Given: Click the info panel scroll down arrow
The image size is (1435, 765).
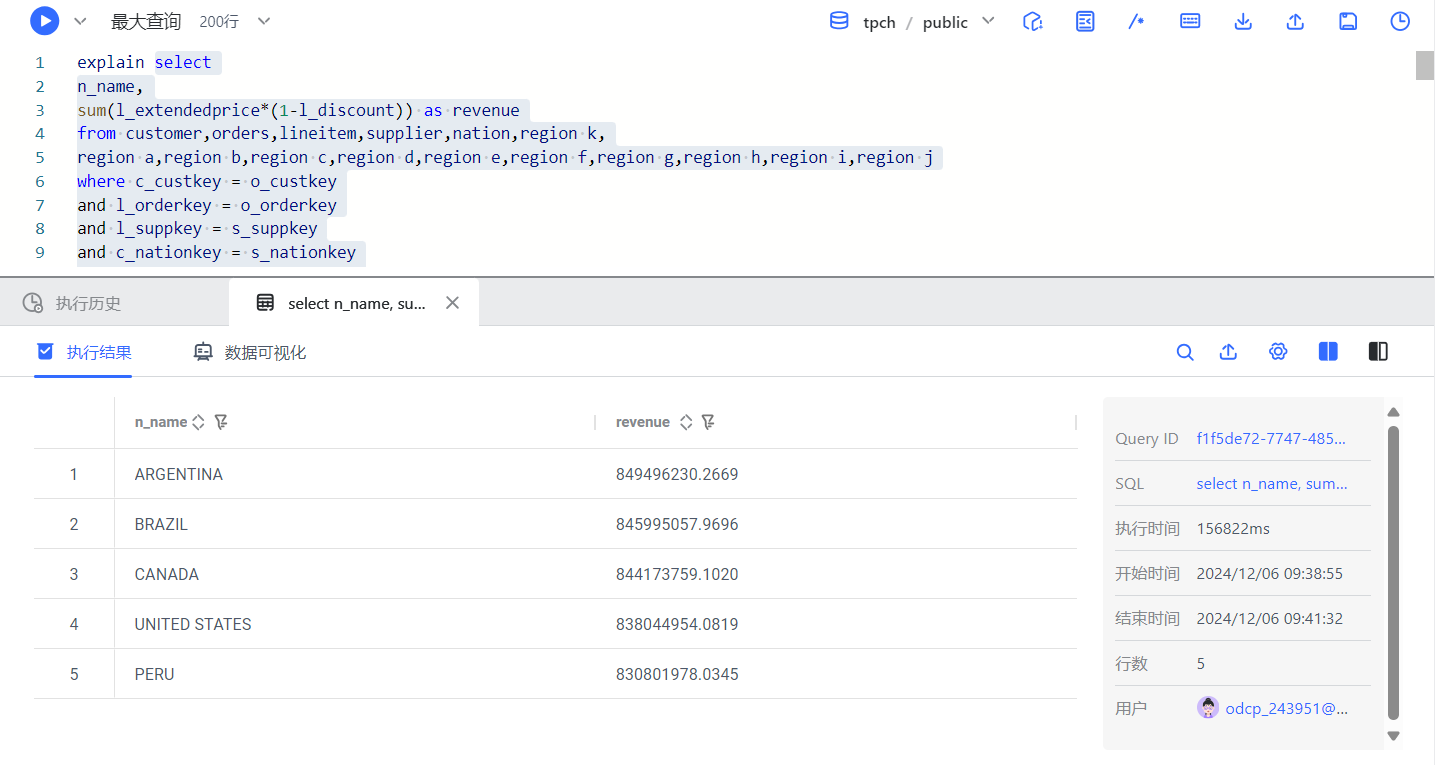Looking at the screenshot, I should click(x=1393, y=736).
